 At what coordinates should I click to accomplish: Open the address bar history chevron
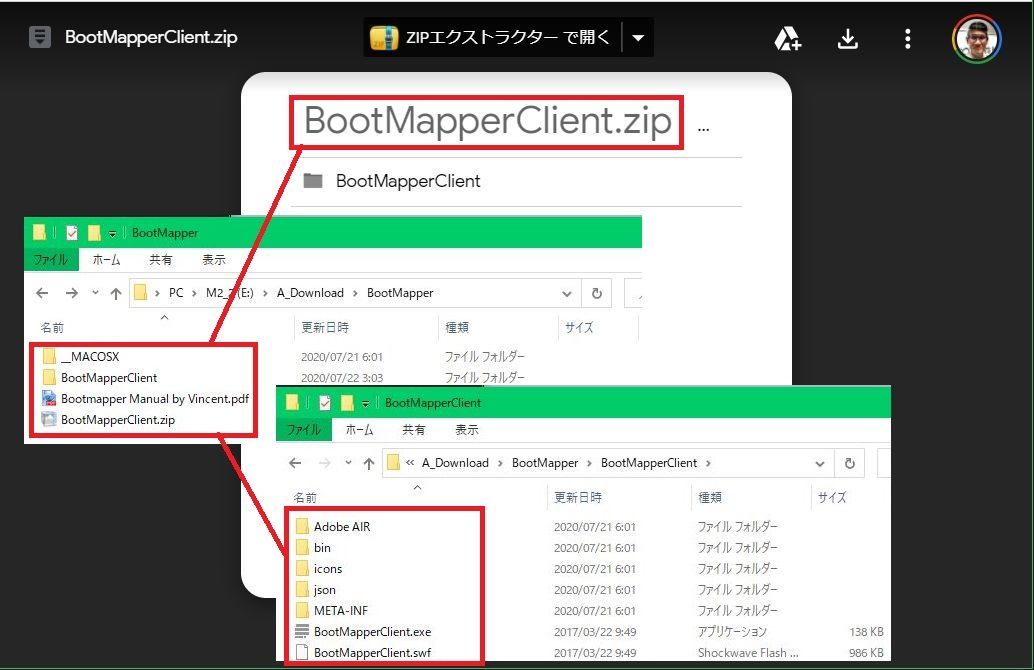(x=567, y=292)
